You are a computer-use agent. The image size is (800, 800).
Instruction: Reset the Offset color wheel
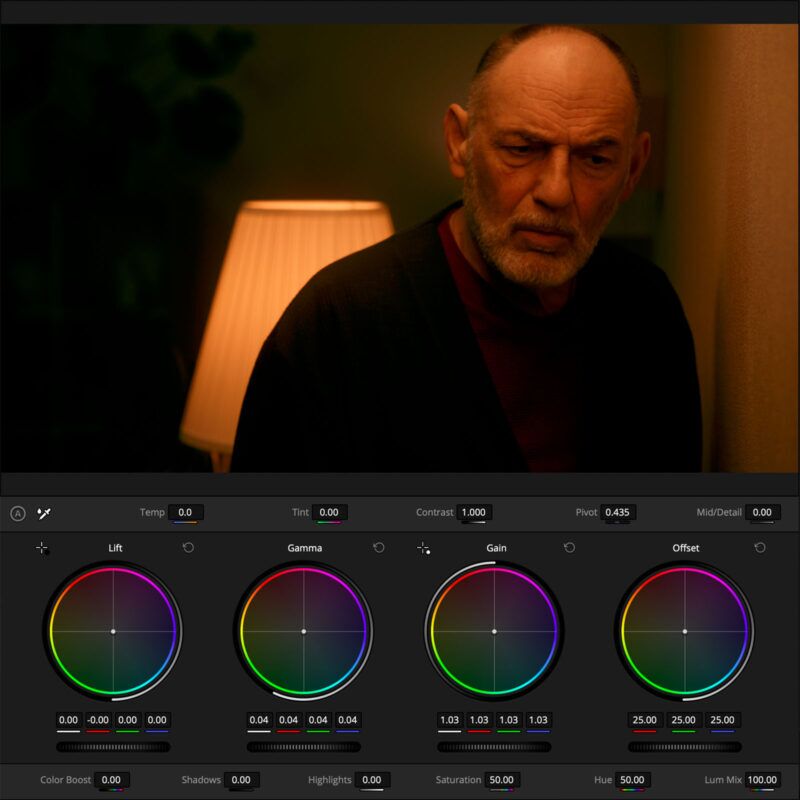(x=760, y=547)
